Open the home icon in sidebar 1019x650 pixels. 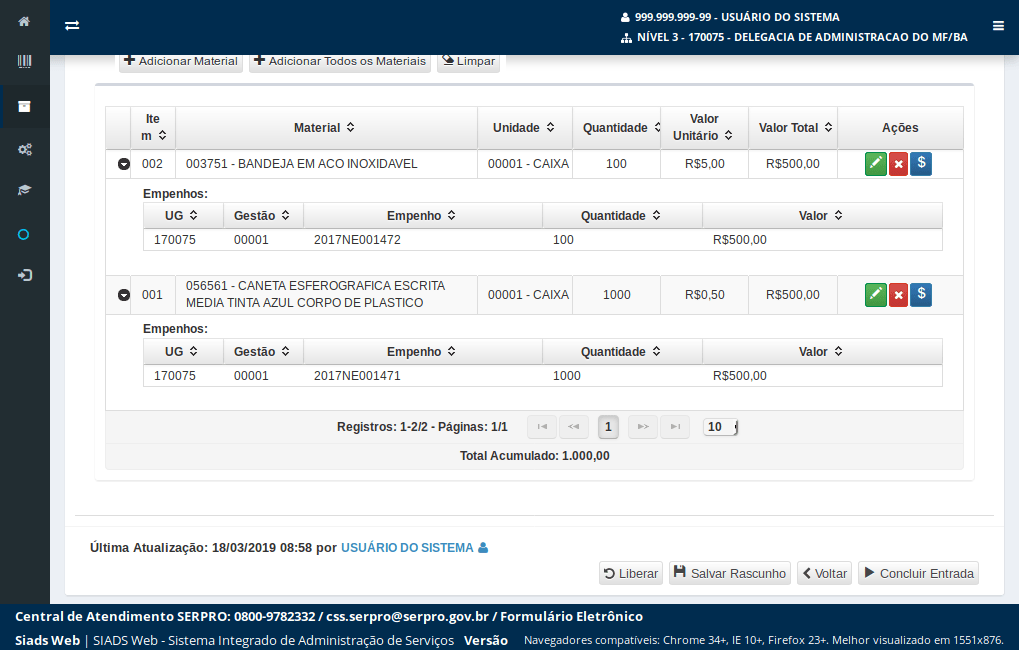[24, 21]
